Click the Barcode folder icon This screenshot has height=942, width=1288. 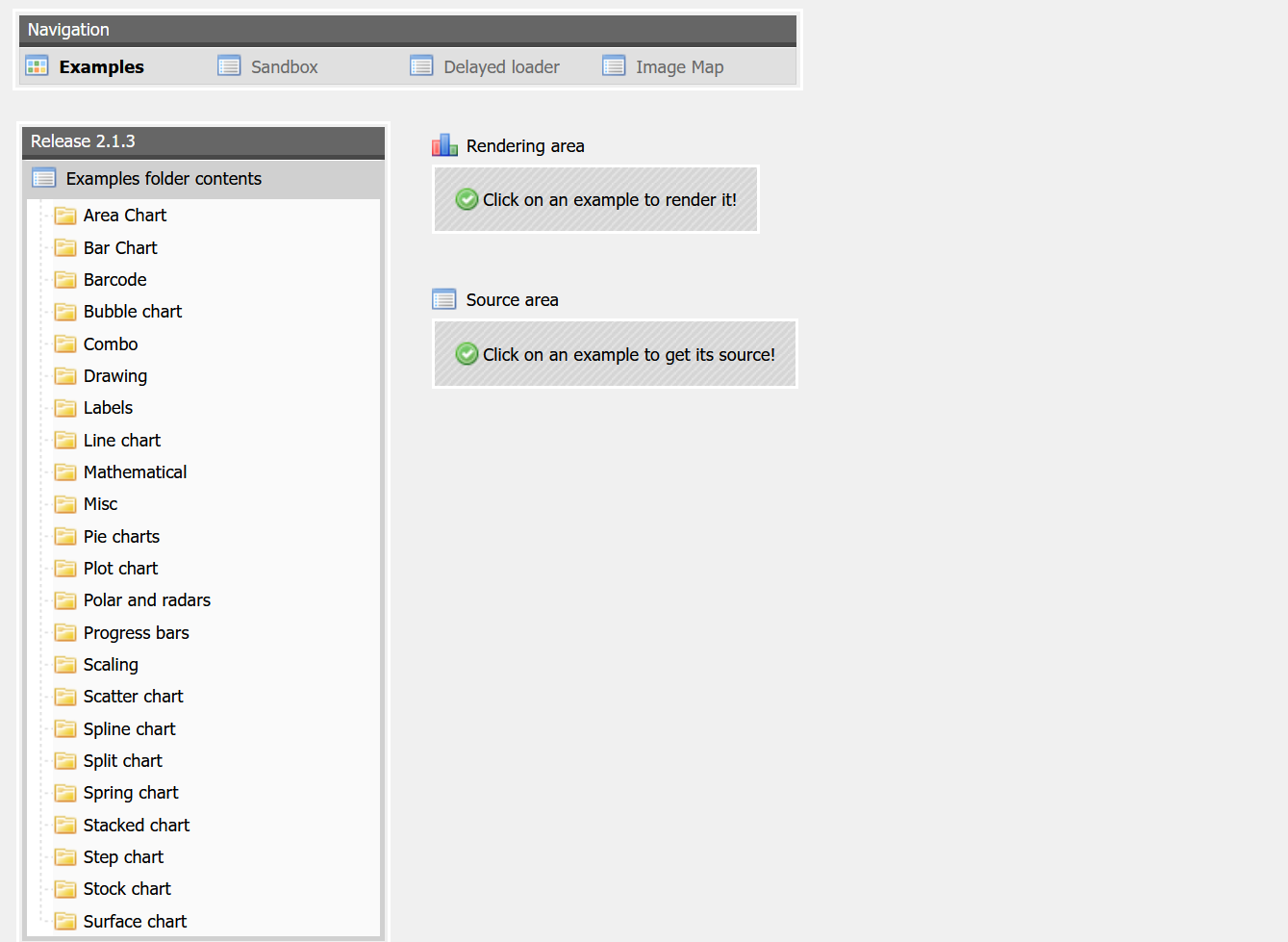(65, 280)
